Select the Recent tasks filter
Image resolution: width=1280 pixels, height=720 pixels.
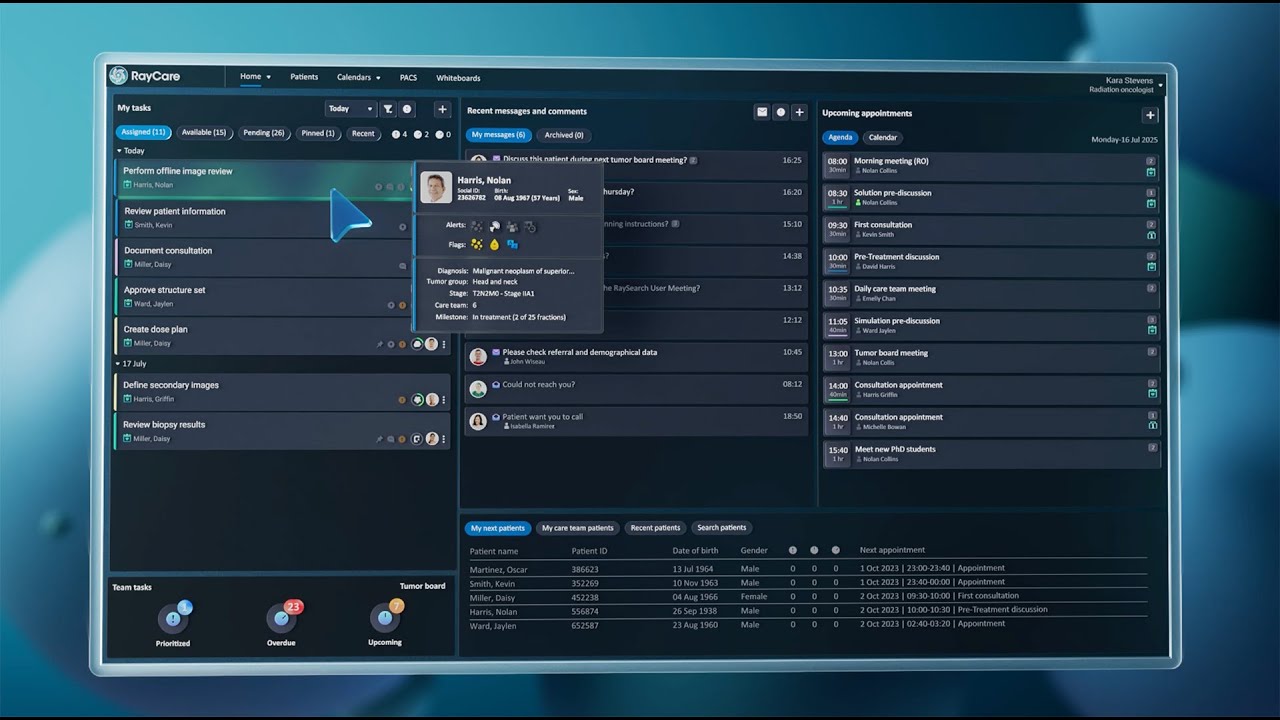(x=363, y=133)
